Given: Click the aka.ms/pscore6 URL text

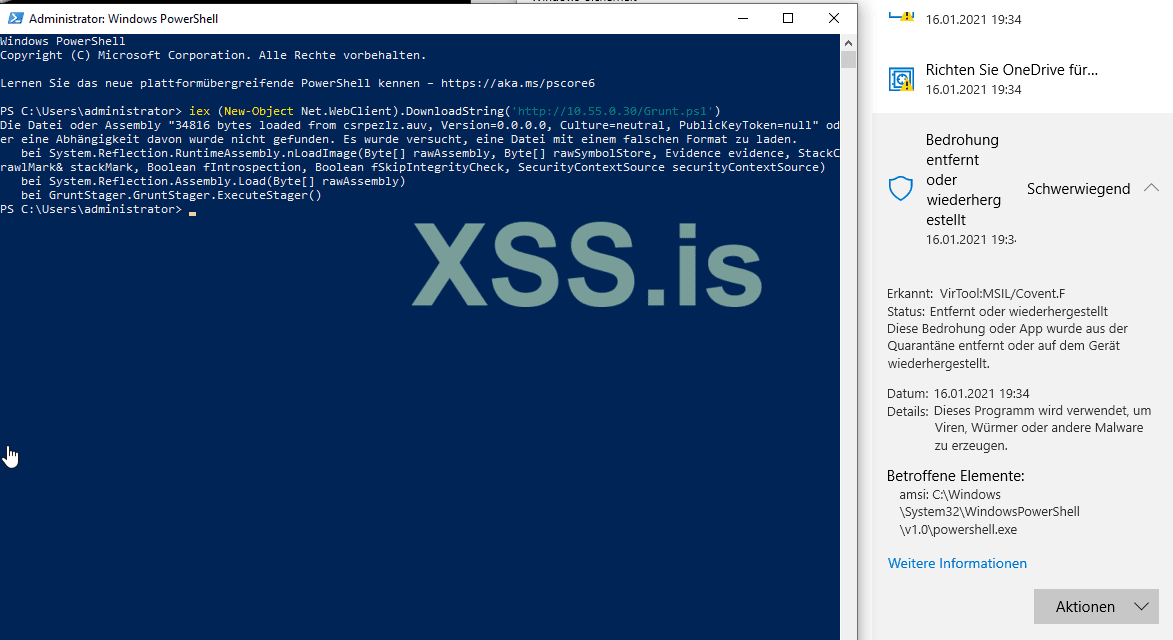Looking at the screenshot, I should pyautogui.click(x=518, y=83).
